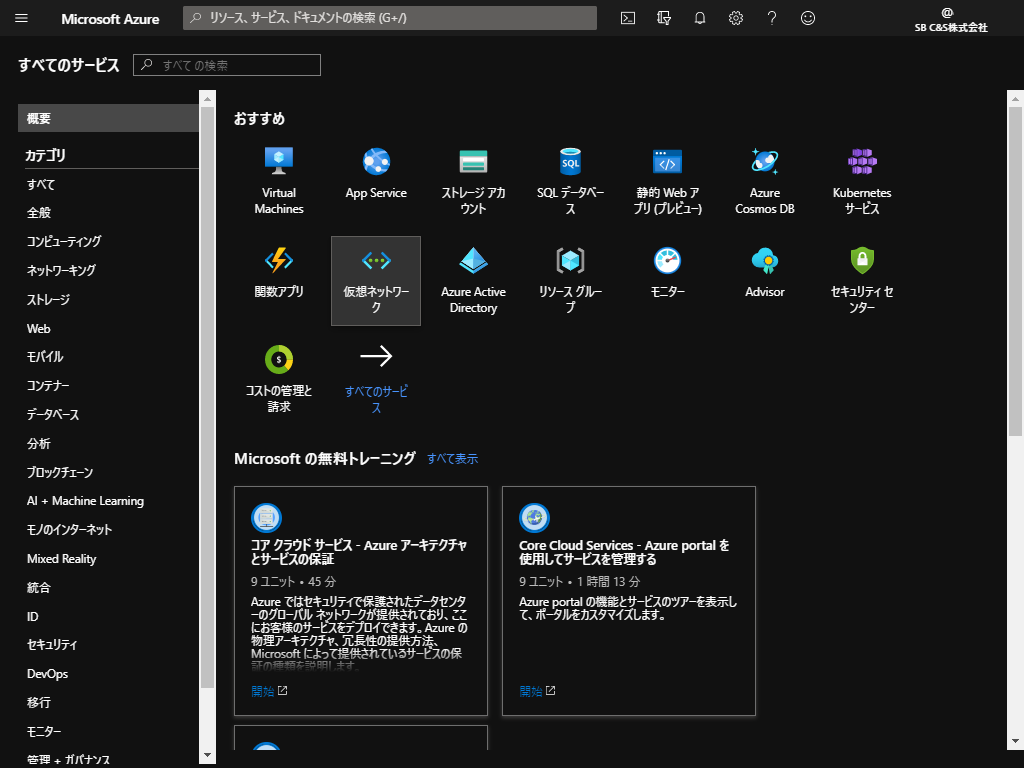Click sidebar scrollbar down arrow
The image size is (1024, 768).
[207, 755]
